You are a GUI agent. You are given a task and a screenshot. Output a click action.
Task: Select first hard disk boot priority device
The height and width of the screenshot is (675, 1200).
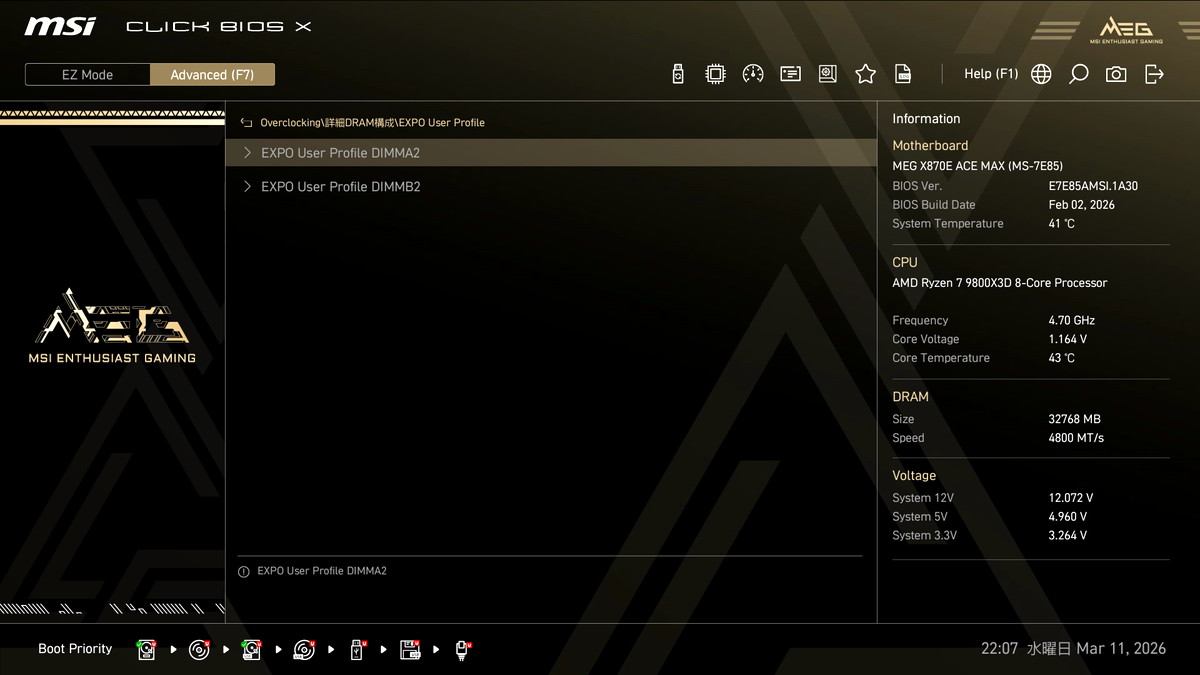(x=147, y=650)
